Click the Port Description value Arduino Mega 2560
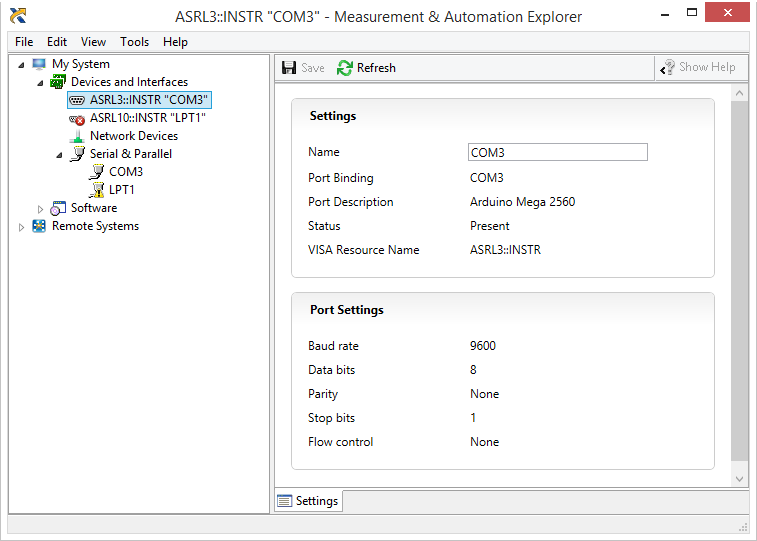The width and height of the screenshot is (757, 541). pyautogui.click(x=522, y=202)
